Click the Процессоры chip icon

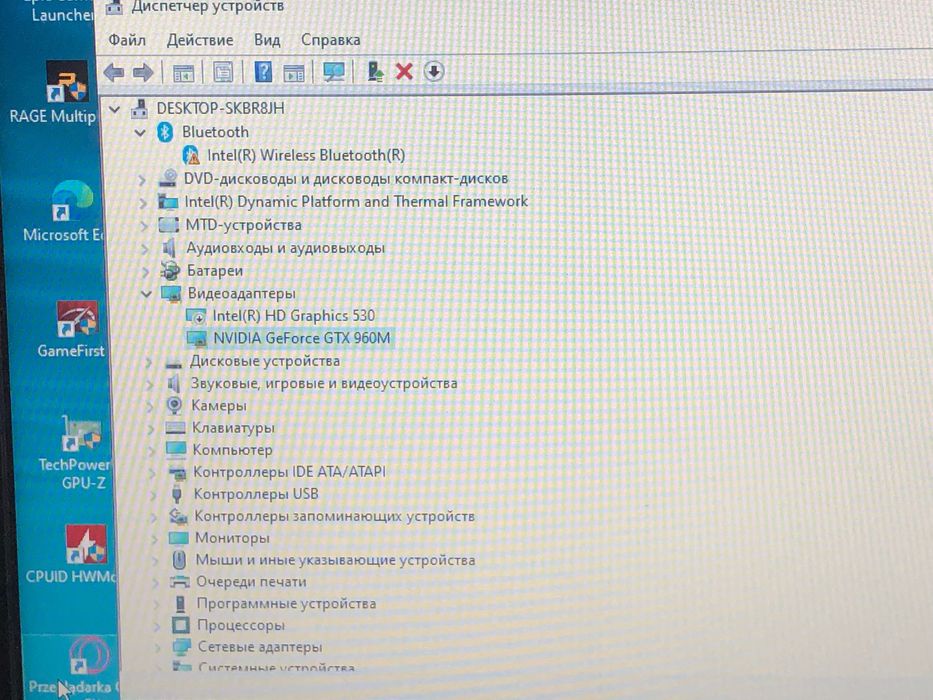(x=180, y=625)
